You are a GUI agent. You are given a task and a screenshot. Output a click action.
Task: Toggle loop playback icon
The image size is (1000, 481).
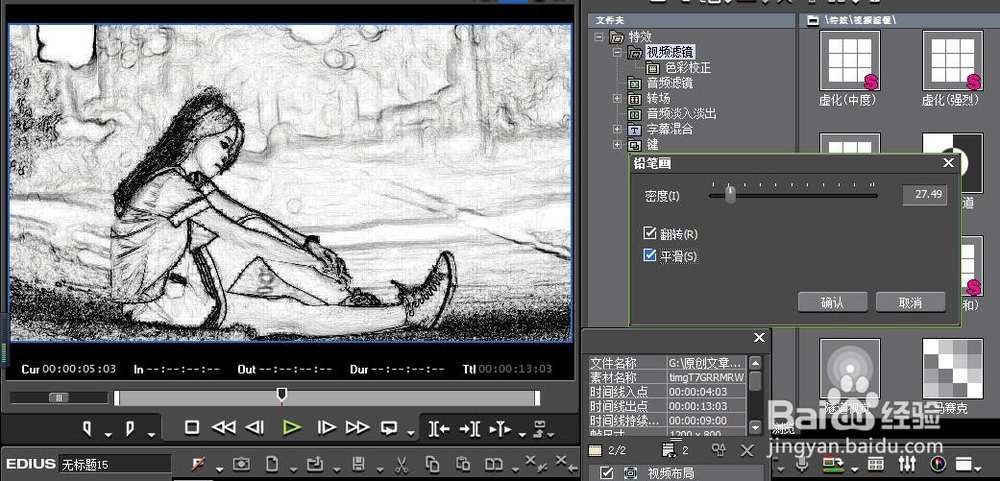[389, 428]
